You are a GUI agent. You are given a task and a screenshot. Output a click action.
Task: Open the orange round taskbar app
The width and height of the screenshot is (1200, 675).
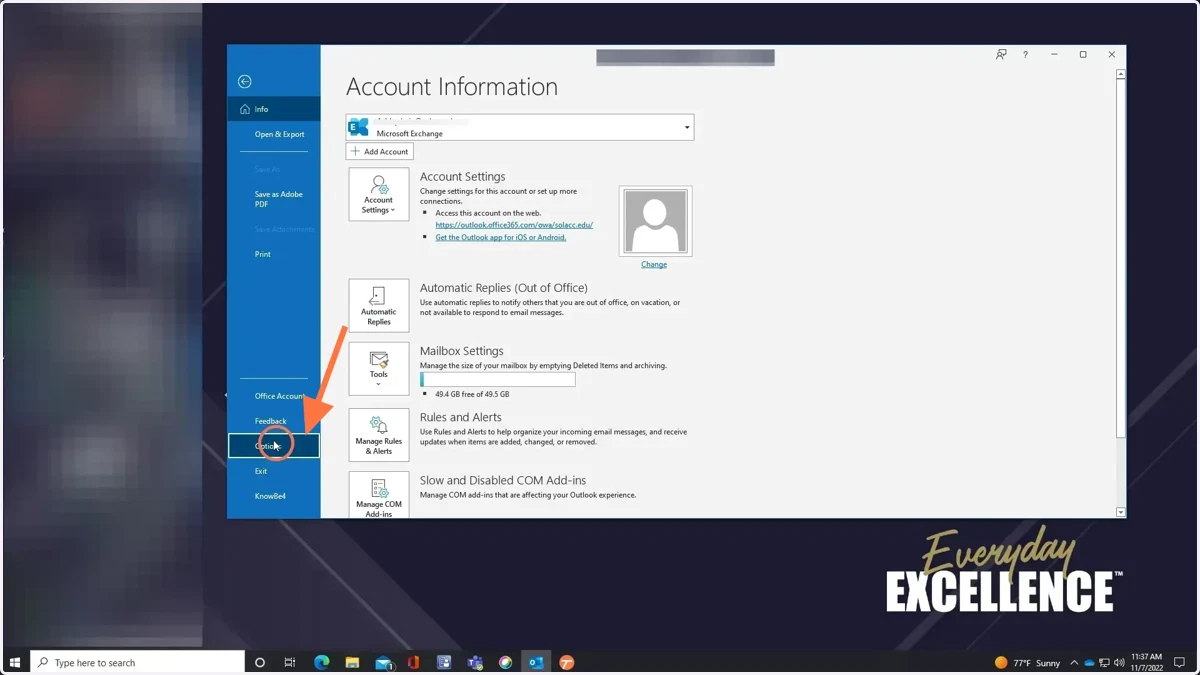567,662
